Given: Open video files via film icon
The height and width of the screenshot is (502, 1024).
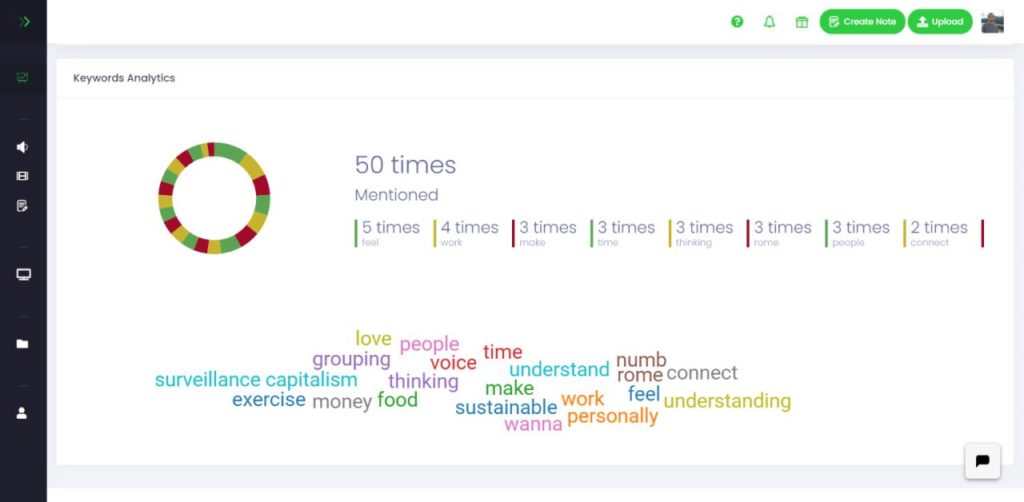Looking at the screenshot, I should [x=23, y=176].
